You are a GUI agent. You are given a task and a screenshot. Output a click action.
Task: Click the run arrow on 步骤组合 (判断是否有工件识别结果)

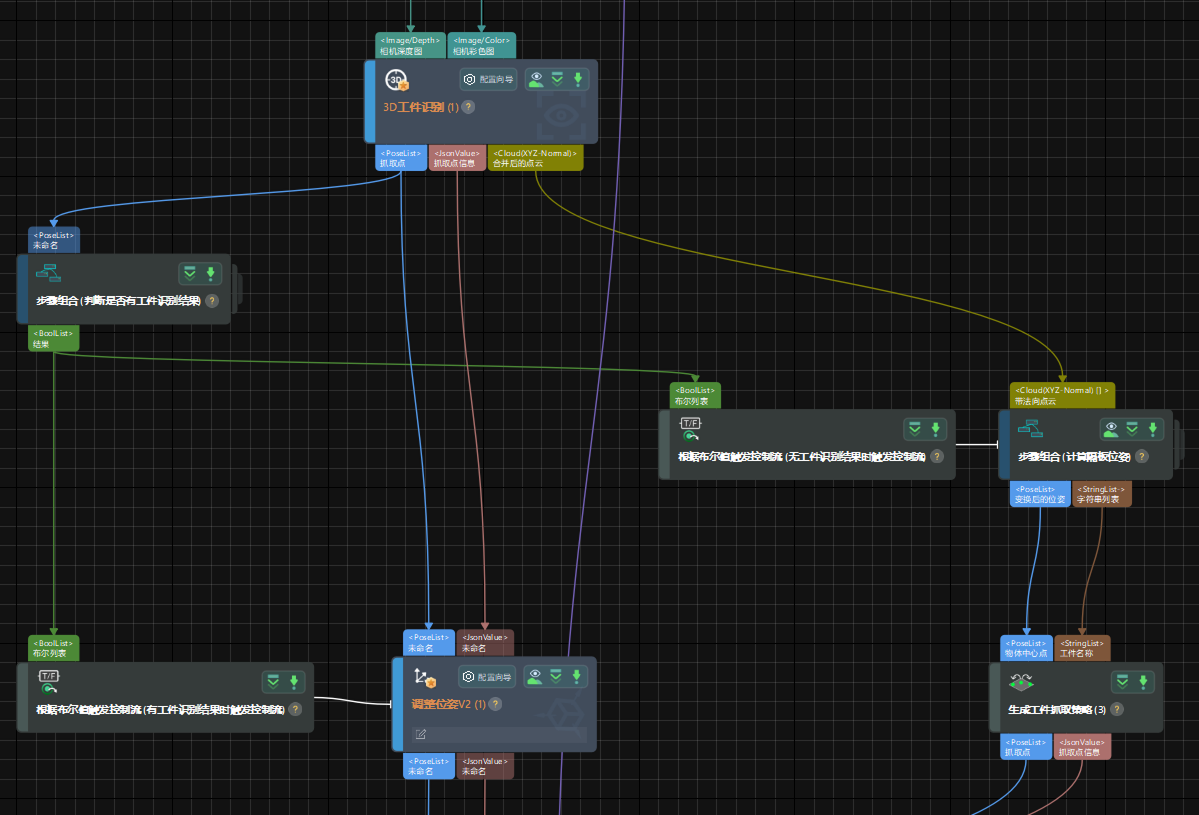(210, 274)
